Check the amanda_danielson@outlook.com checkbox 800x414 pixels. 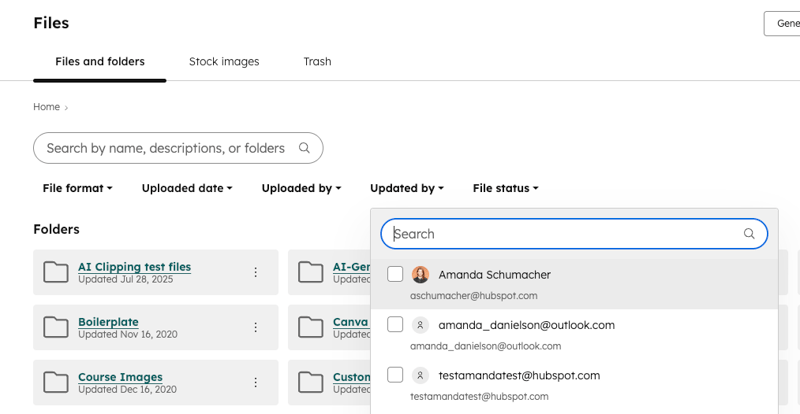pos(395,324)
